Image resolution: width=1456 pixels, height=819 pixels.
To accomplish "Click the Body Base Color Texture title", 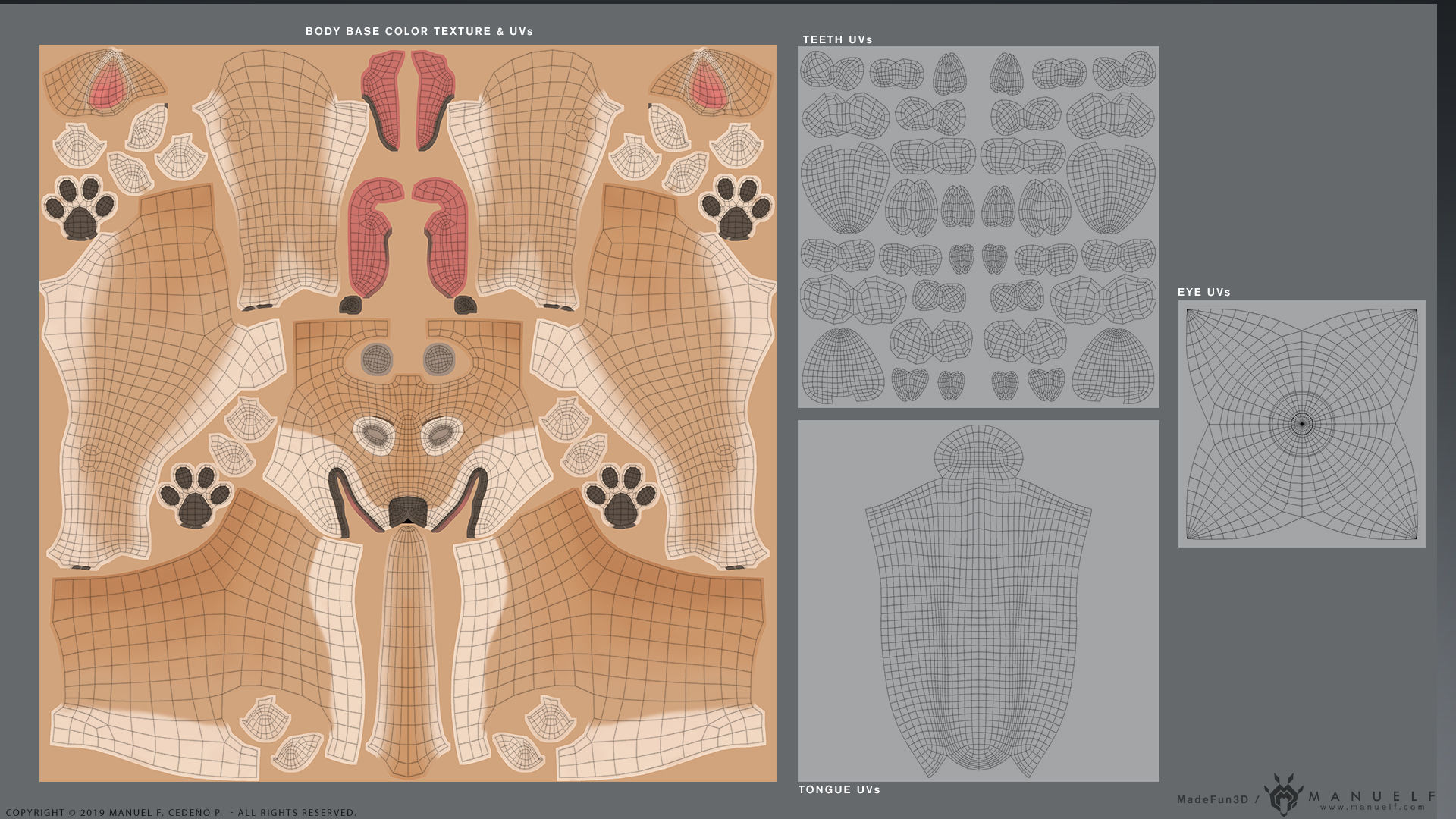I will tap(419, 31).
